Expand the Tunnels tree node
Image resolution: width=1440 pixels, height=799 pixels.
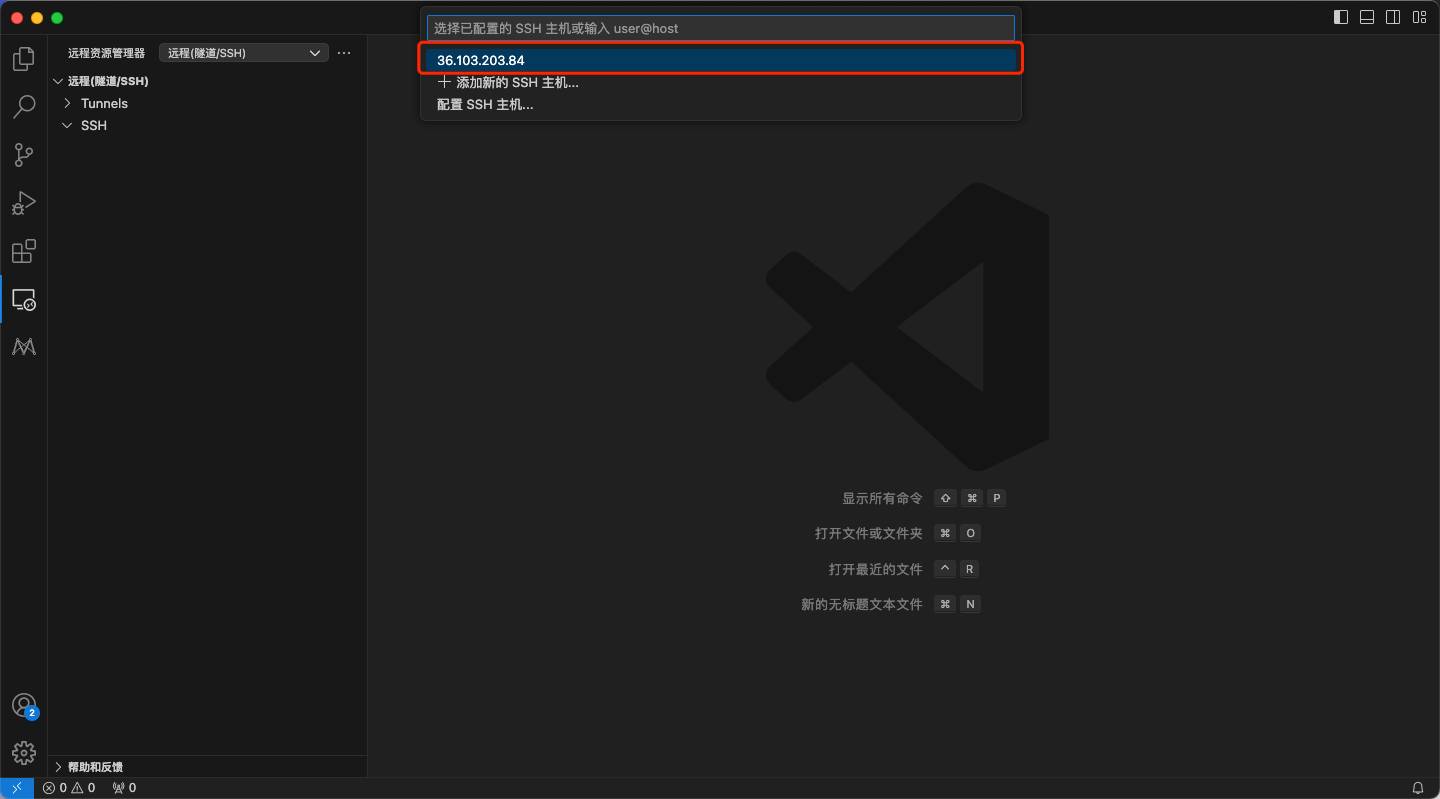tap(207, 103)
